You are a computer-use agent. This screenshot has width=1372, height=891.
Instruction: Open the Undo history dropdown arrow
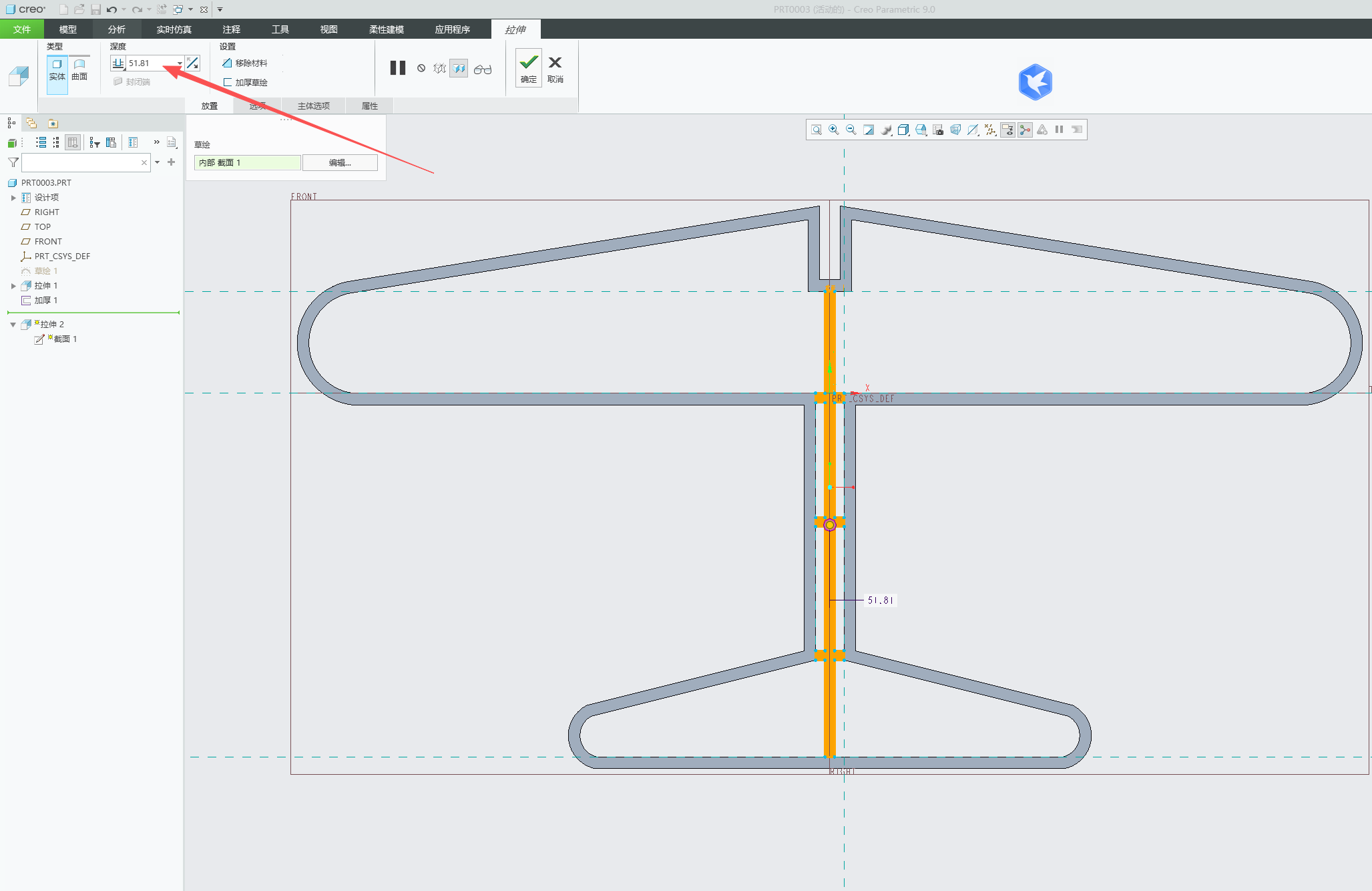pos(124,9)
